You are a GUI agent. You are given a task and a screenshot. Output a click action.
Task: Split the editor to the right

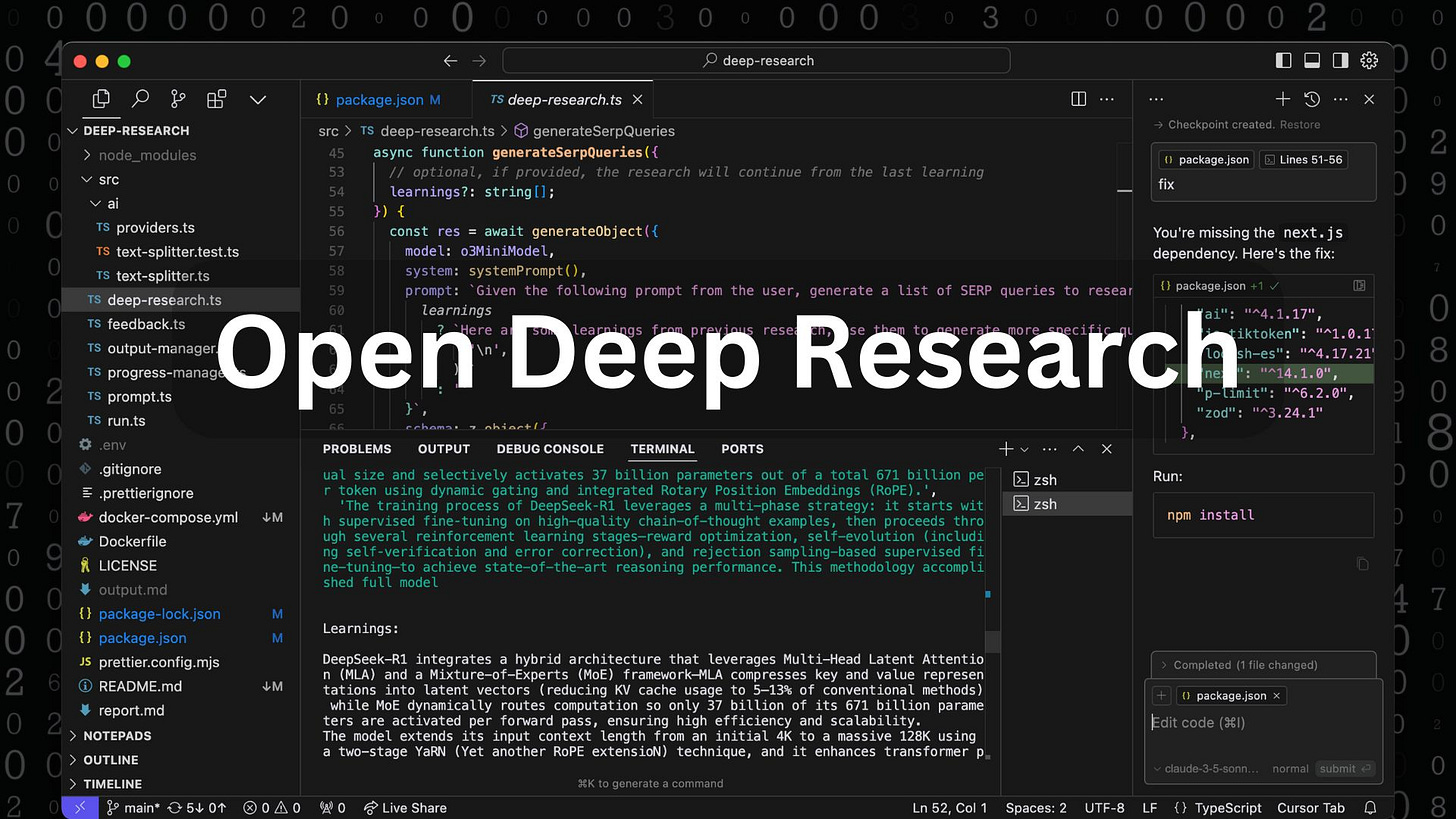coord(1079,99)
